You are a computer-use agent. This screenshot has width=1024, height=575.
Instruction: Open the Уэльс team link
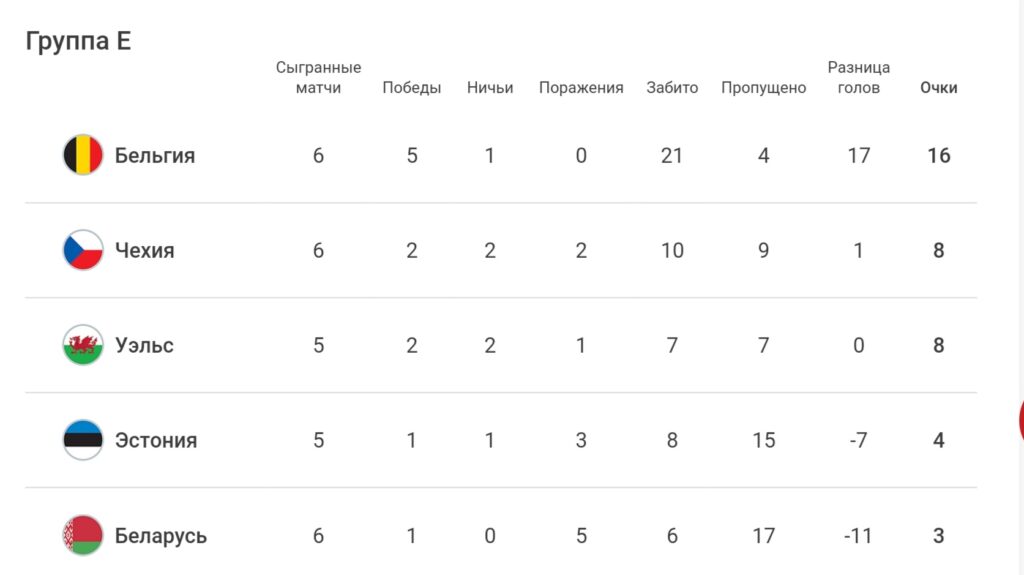point(144,345)
